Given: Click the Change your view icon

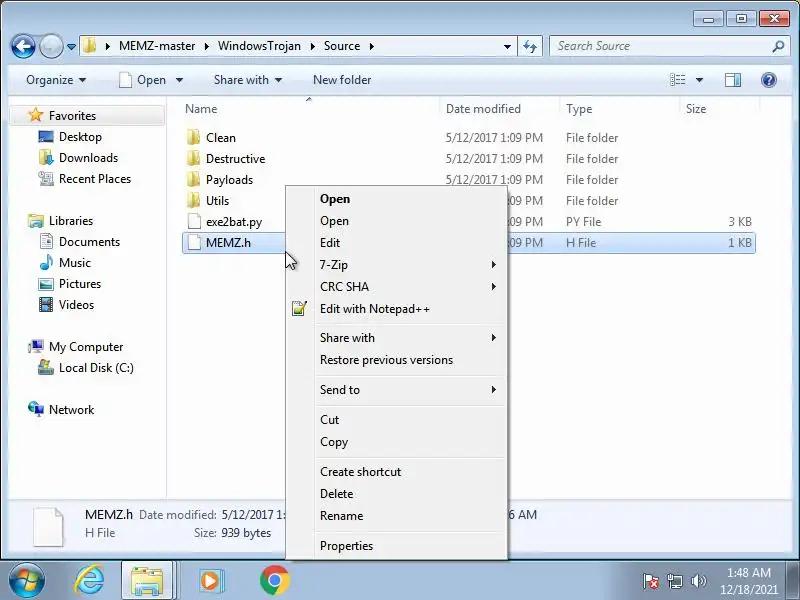Looking at the screenshot, I should click(678, 80).
